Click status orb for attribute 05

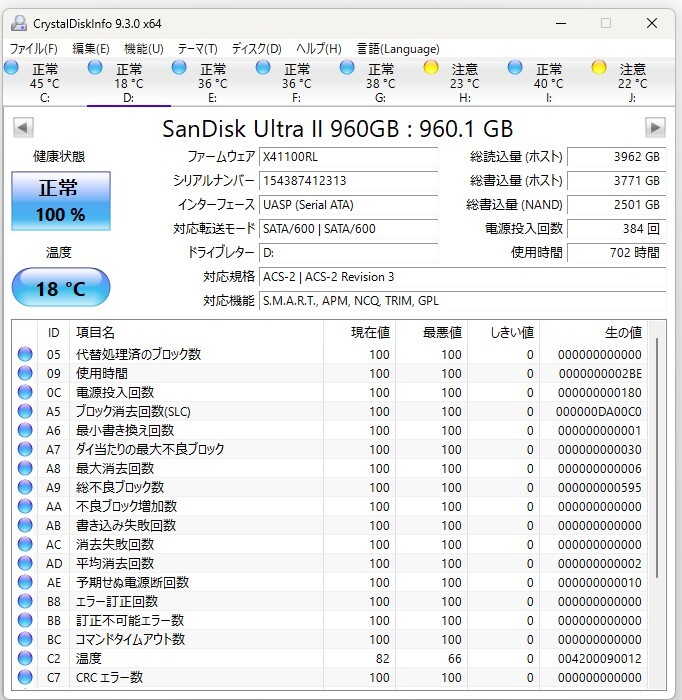25,354
